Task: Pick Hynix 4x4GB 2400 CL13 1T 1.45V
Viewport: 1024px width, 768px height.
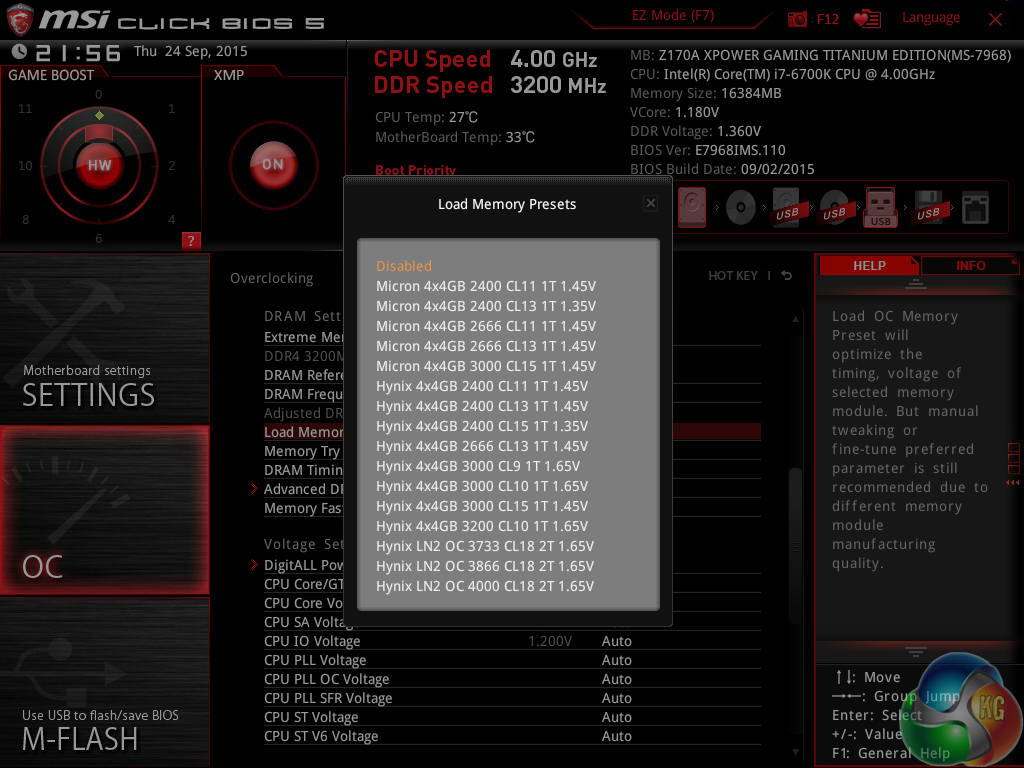Action: point(482,406)
